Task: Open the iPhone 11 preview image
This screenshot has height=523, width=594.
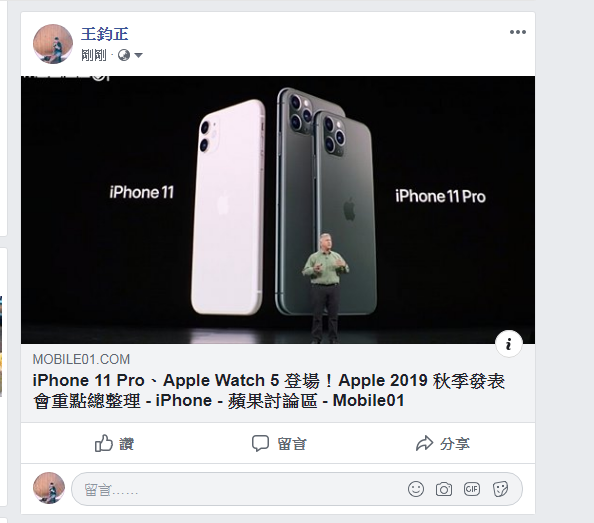Action: point(278,210)
